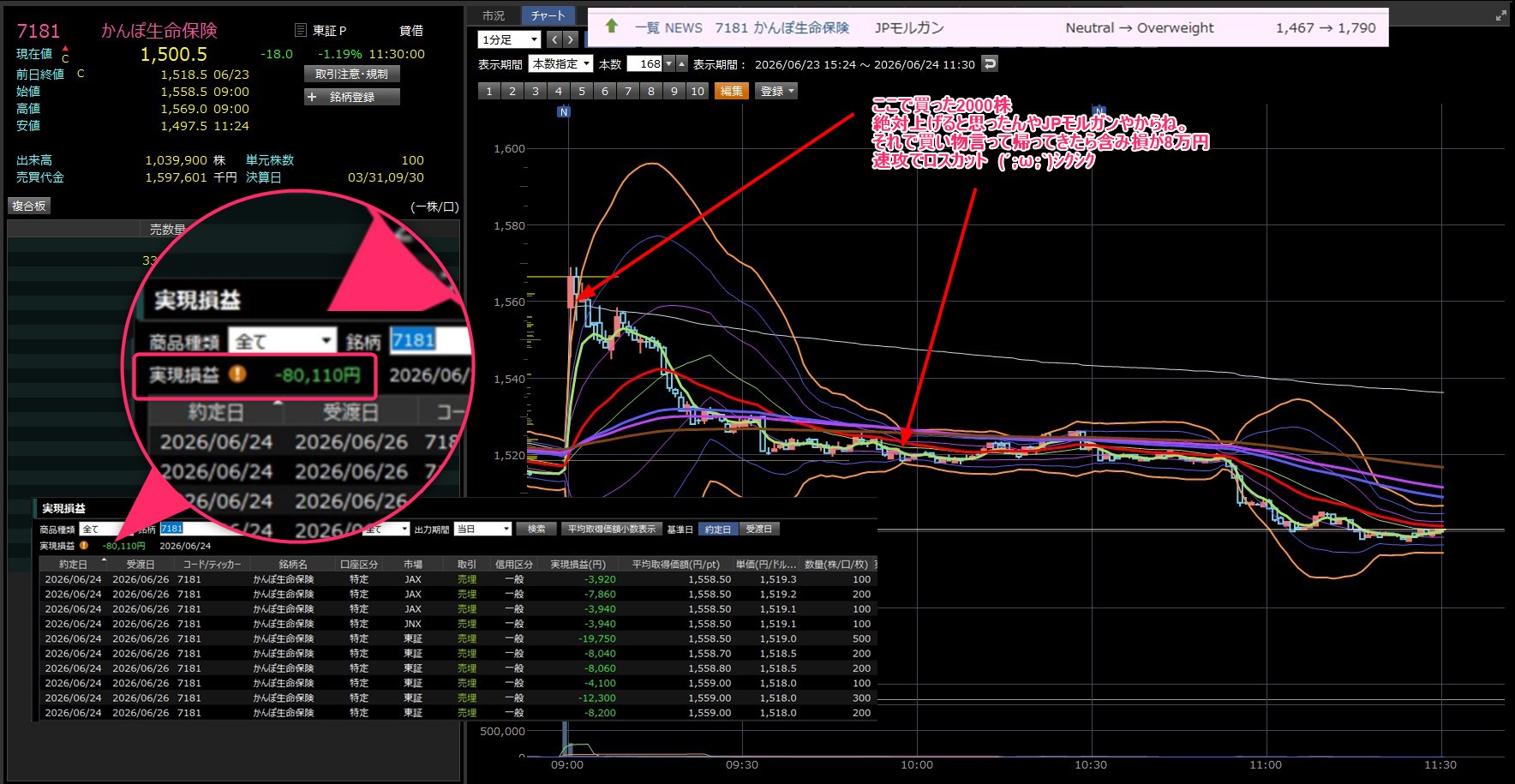
Task: Decrease 本数 with the down arrow
Action: 669,63
